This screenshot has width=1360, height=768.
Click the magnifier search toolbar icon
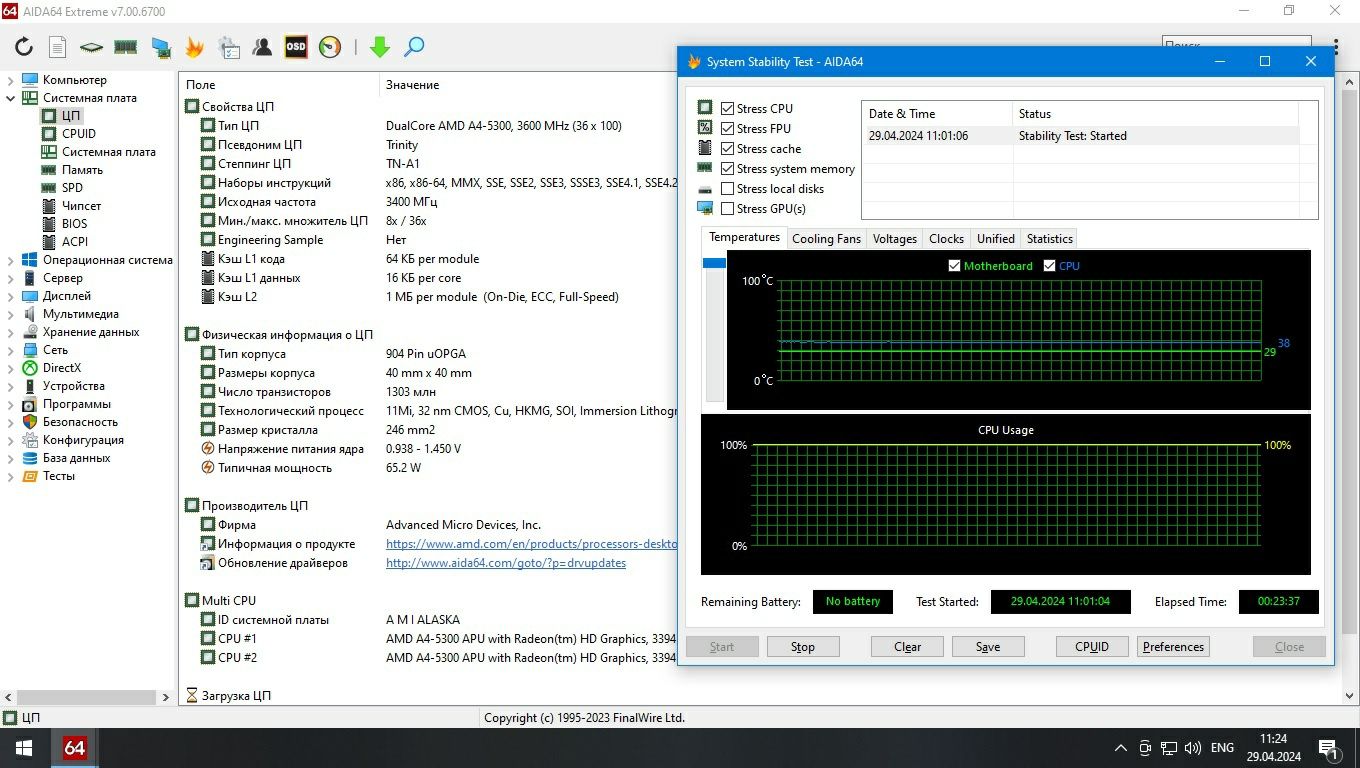(414, 47)
